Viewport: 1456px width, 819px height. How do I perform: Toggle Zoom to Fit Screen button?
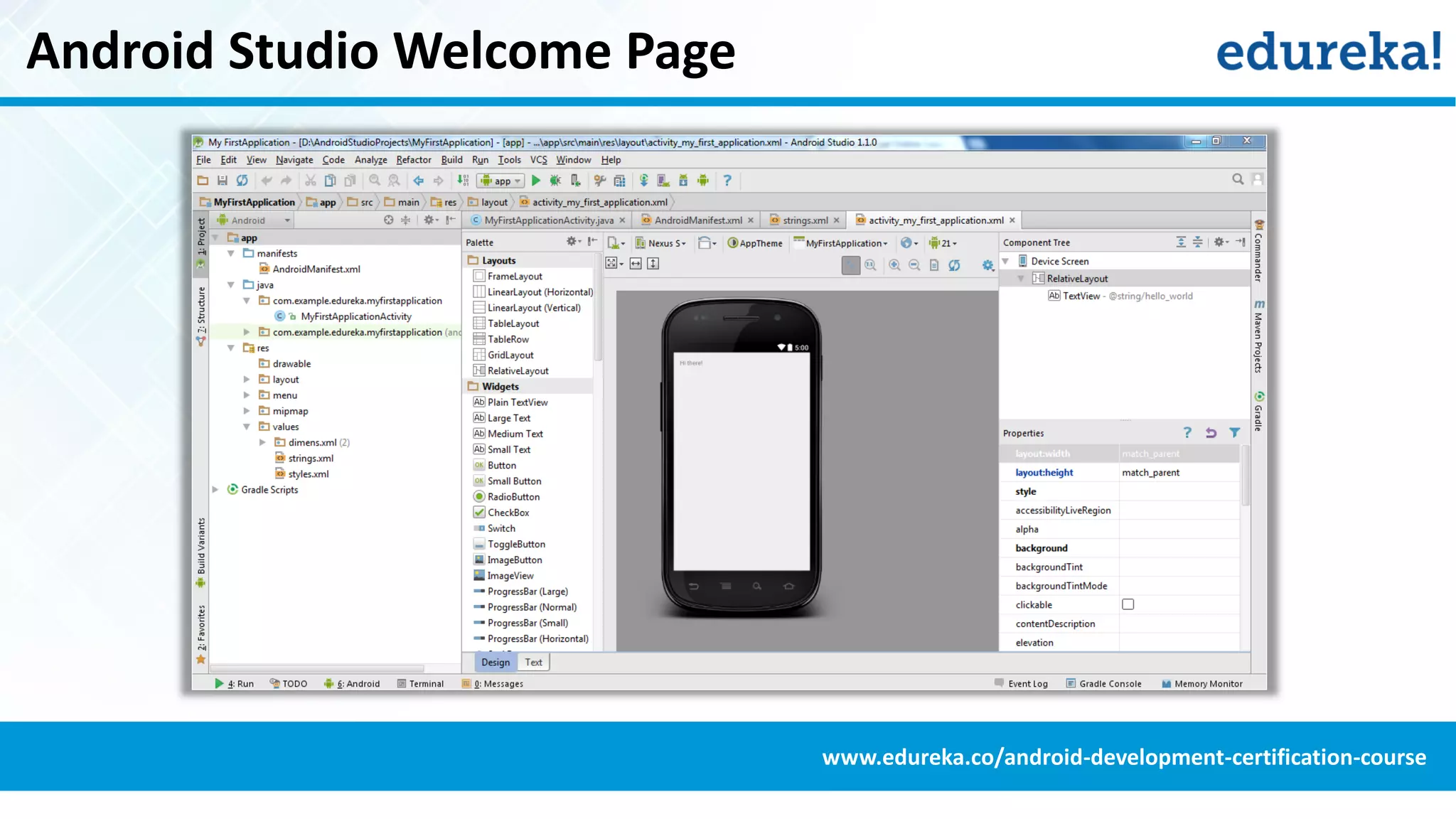point(850,265)
